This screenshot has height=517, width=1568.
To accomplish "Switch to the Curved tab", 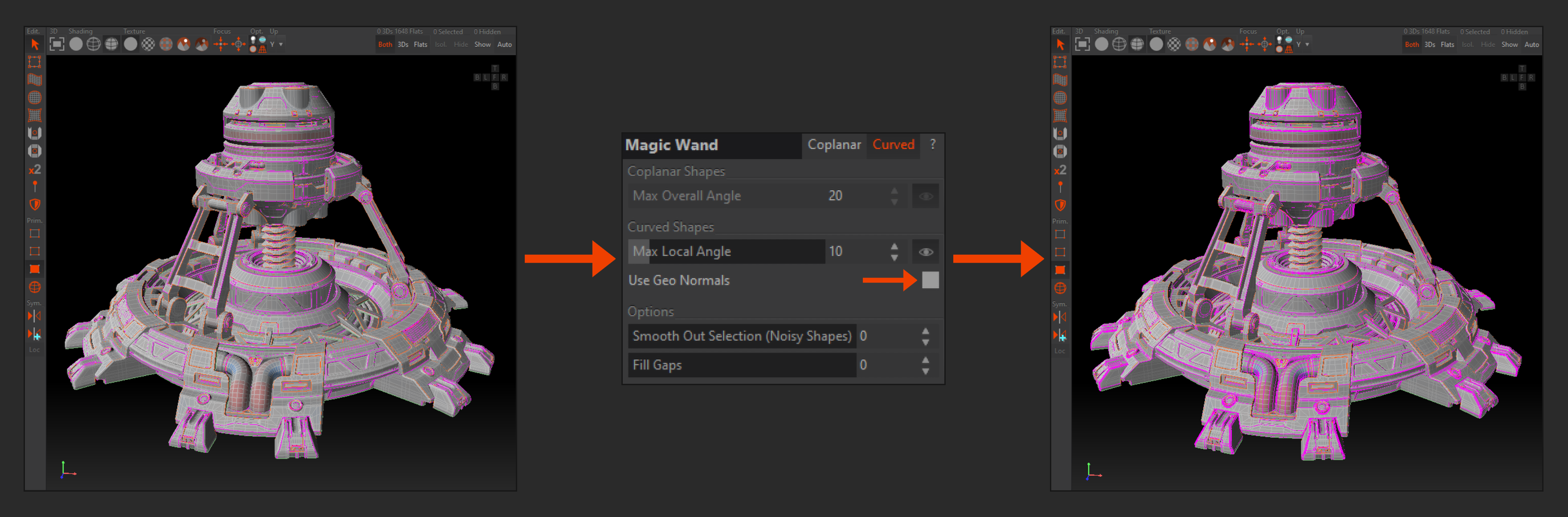I will point(893,145).
